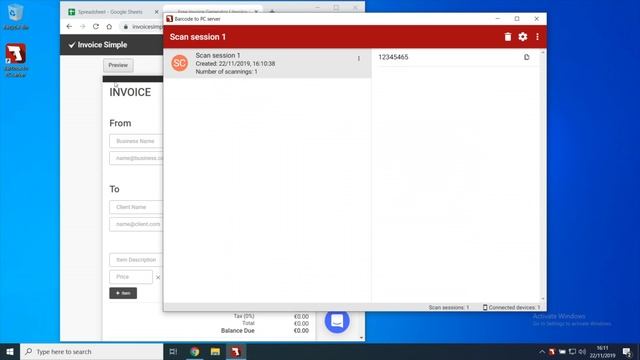
Task: Go back in Chrome browser
Action: click(x=69, y=27)
